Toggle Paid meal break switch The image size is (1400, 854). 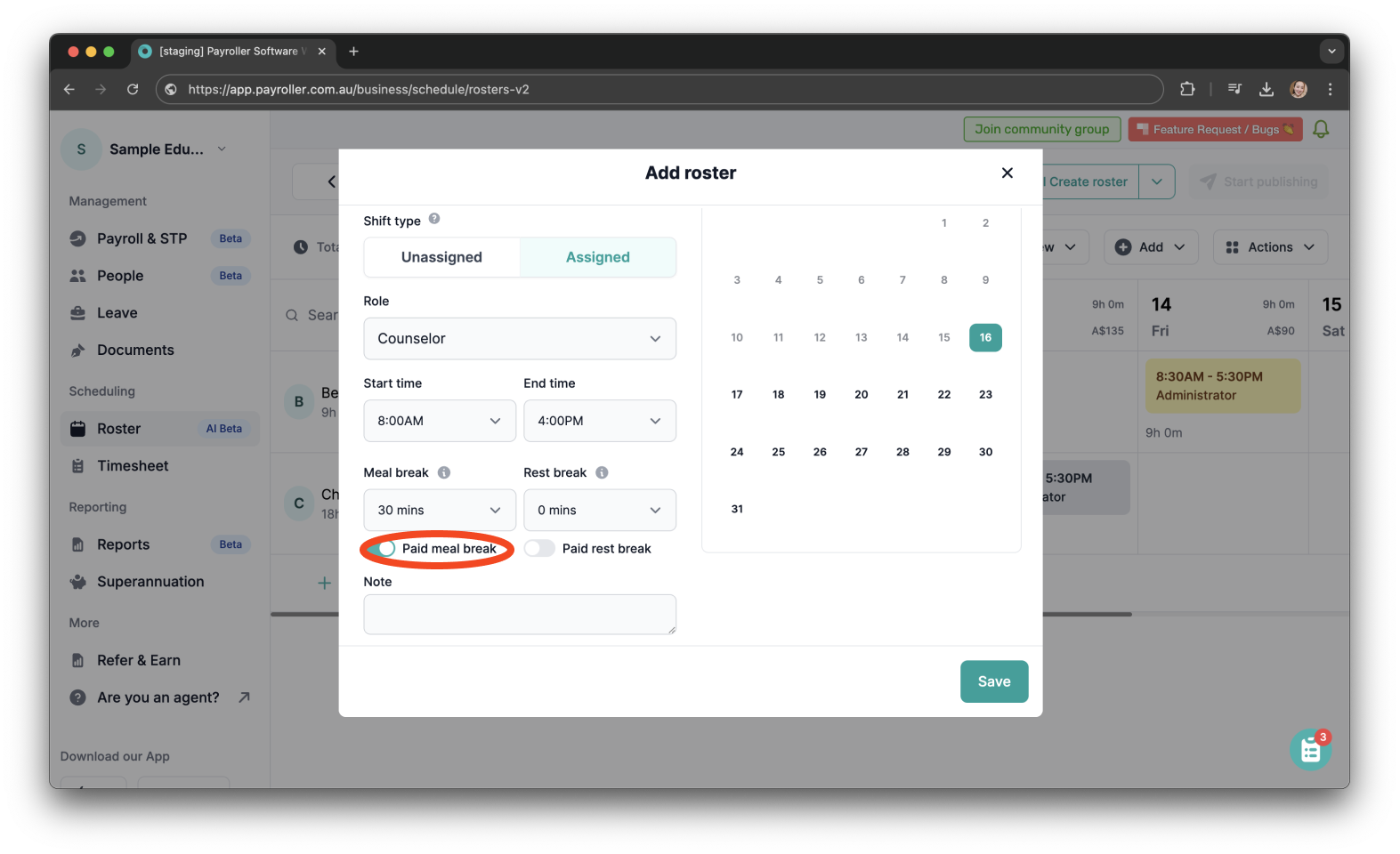380,549
